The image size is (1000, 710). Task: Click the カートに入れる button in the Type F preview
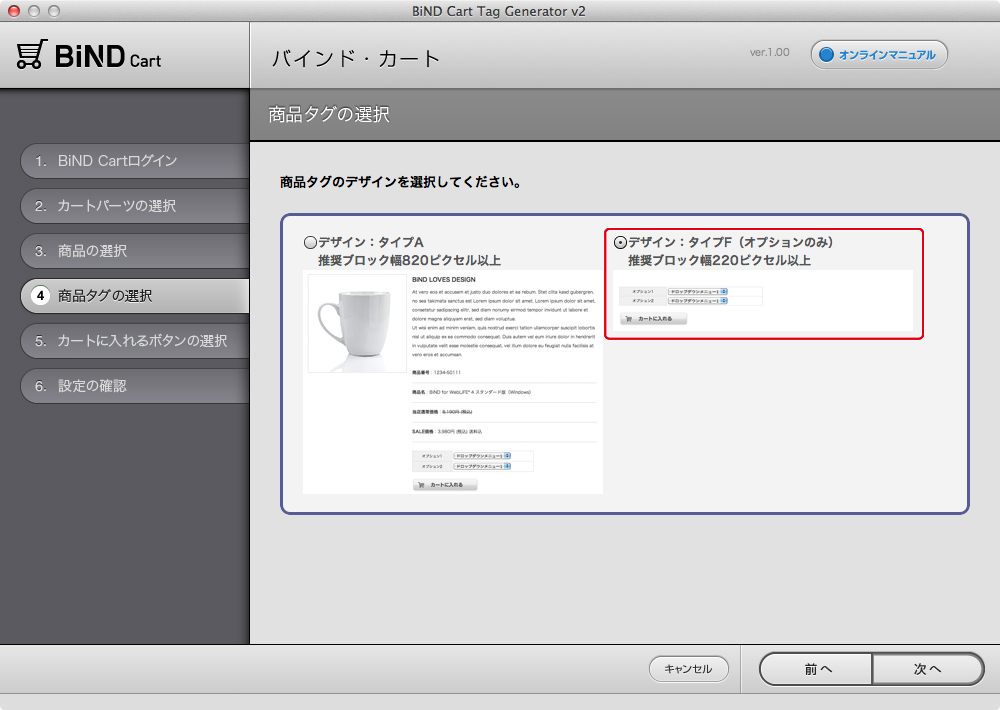coord(654,318)
